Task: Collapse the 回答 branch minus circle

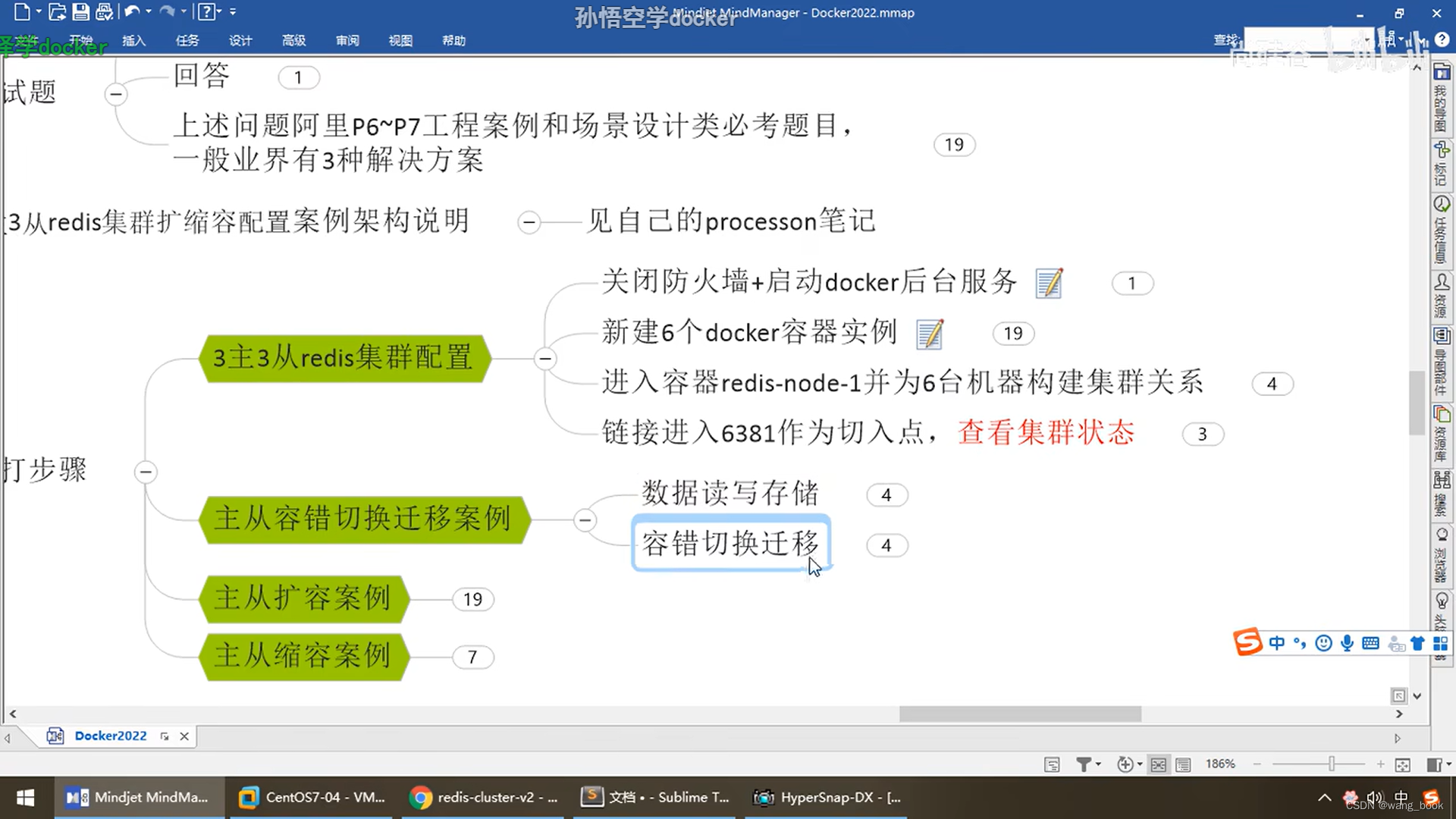Action: coord(115,94)
